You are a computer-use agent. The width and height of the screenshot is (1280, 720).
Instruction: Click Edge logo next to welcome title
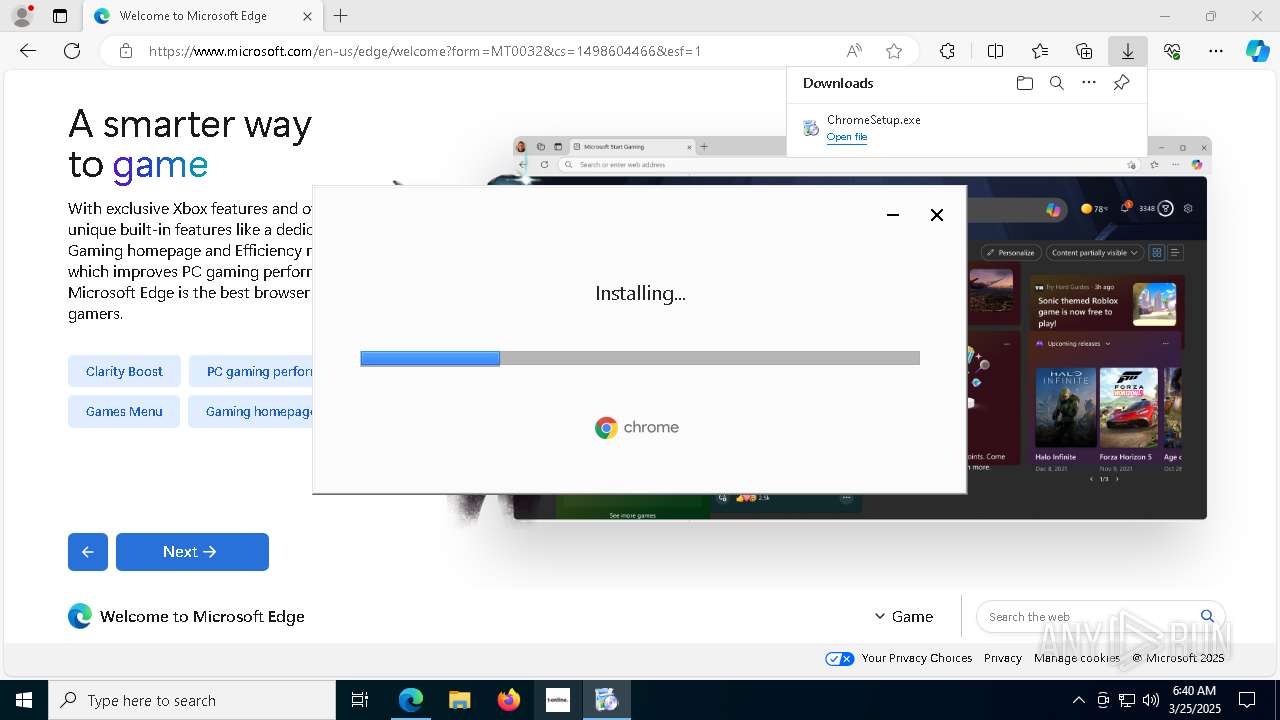click(x=80, y=616)
